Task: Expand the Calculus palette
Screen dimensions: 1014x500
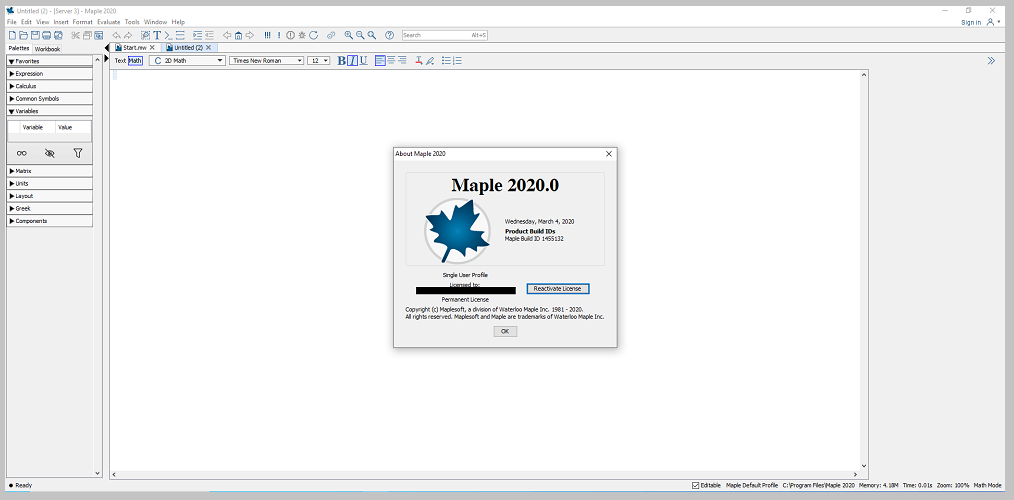Action: pyautogui.click(x=50, y=86)
